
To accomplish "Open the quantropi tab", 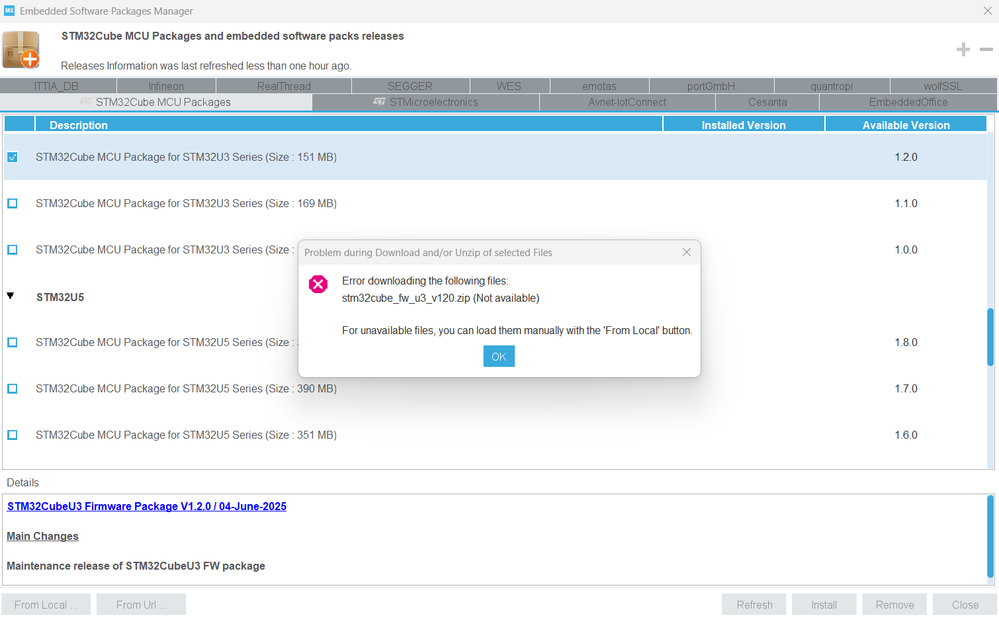I will 831,86.
